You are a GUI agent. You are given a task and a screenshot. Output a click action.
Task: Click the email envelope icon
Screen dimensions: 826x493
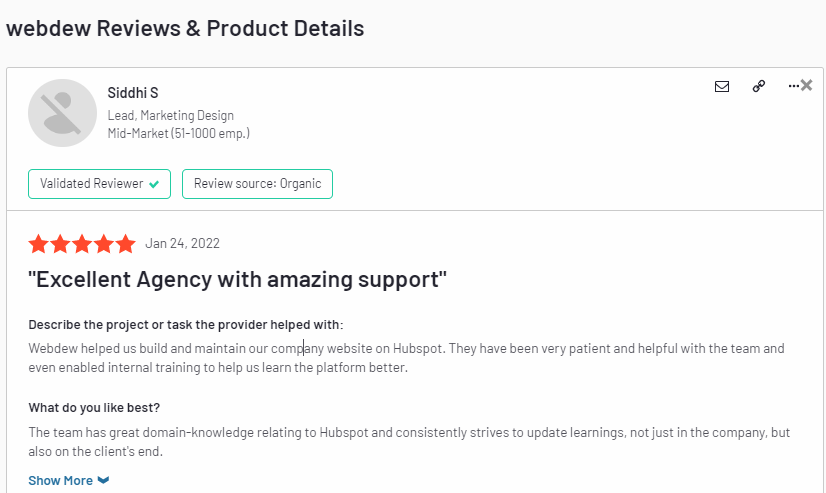(x=722, y=87)
